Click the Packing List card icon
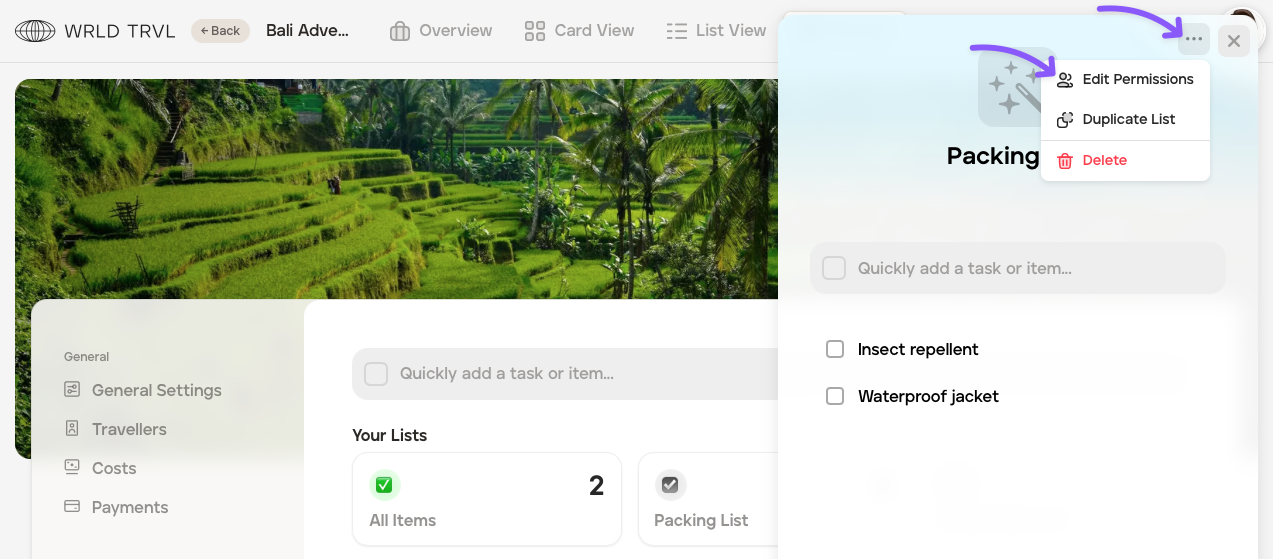1273x559 pixels. click(x=670, y=485)
